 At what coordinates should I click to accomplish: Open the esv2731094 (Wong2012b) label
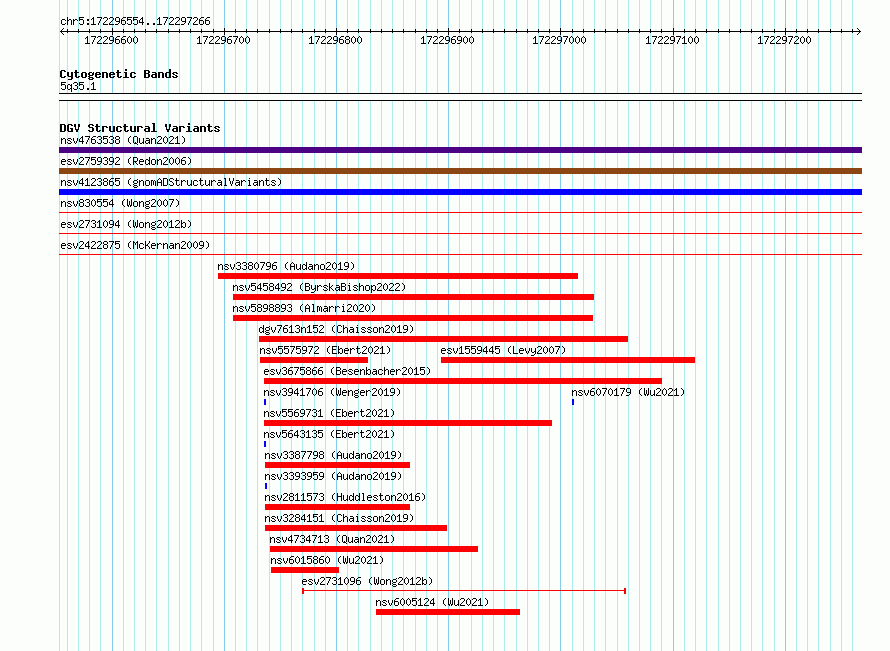(126, 224)
